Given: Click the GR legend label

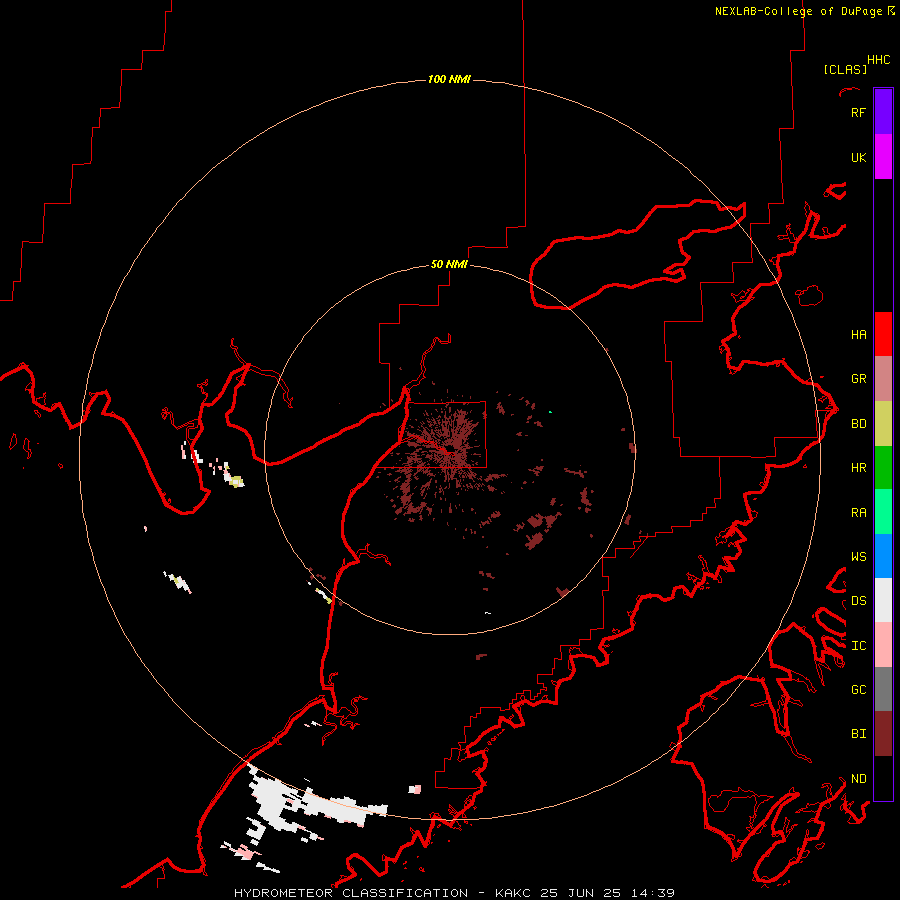Looking at the screenshot, I should coord(858,379).
